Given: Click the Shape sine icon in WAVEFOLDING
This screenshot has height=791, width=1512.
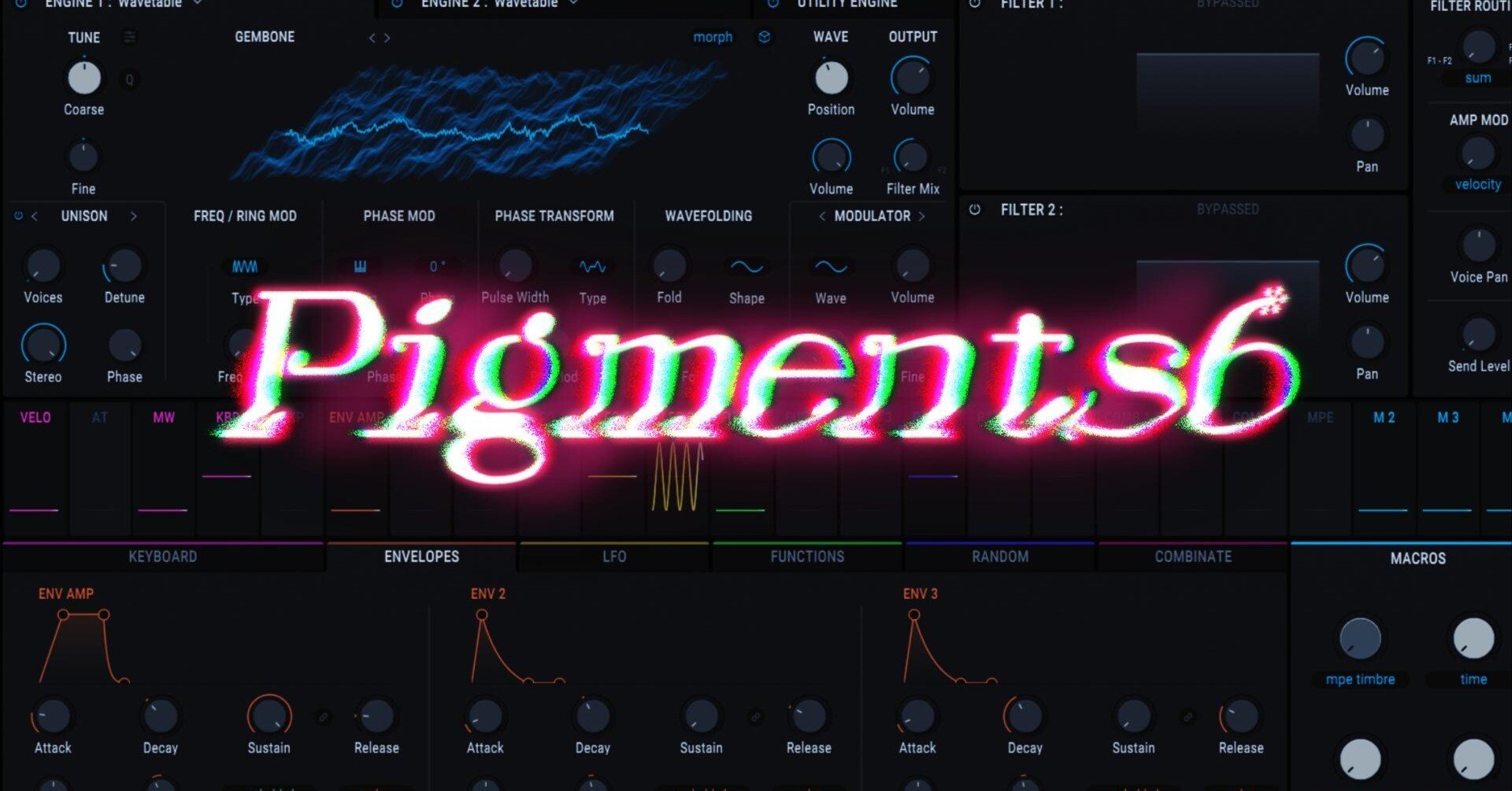Looking at the screenshot, I should coord(747,268).
